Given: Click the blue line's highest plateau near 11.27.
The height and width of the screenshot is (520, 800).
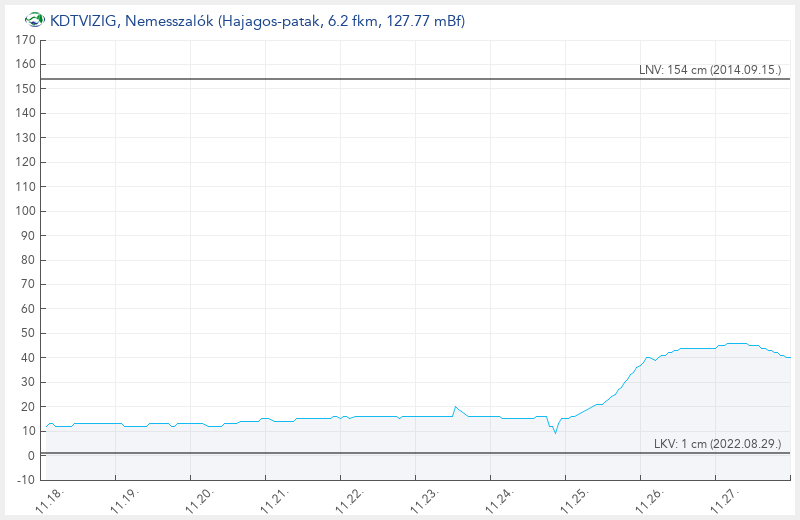Looking at the screenshot, I should click(735, 343).
